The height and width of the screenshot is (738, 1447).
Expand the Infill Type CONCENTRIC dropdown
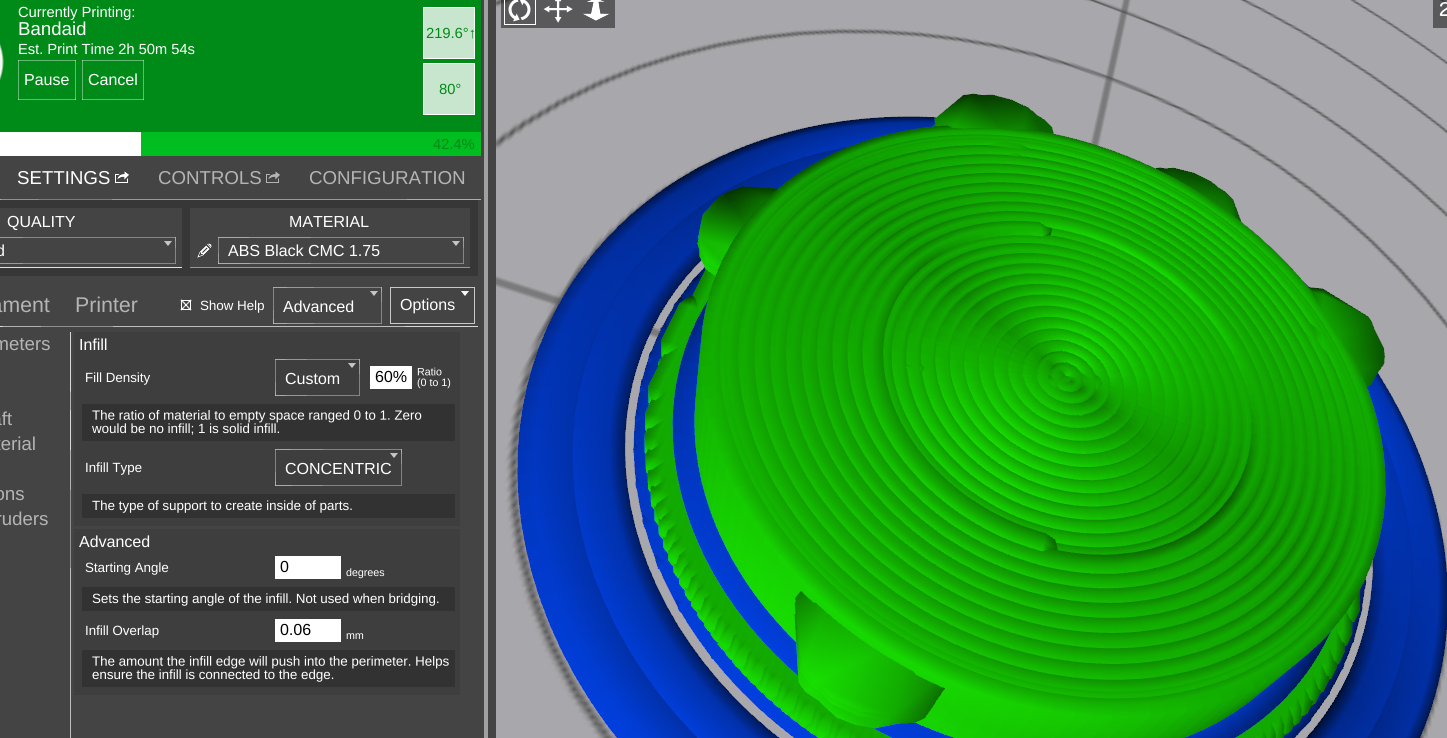click(338, 468)
